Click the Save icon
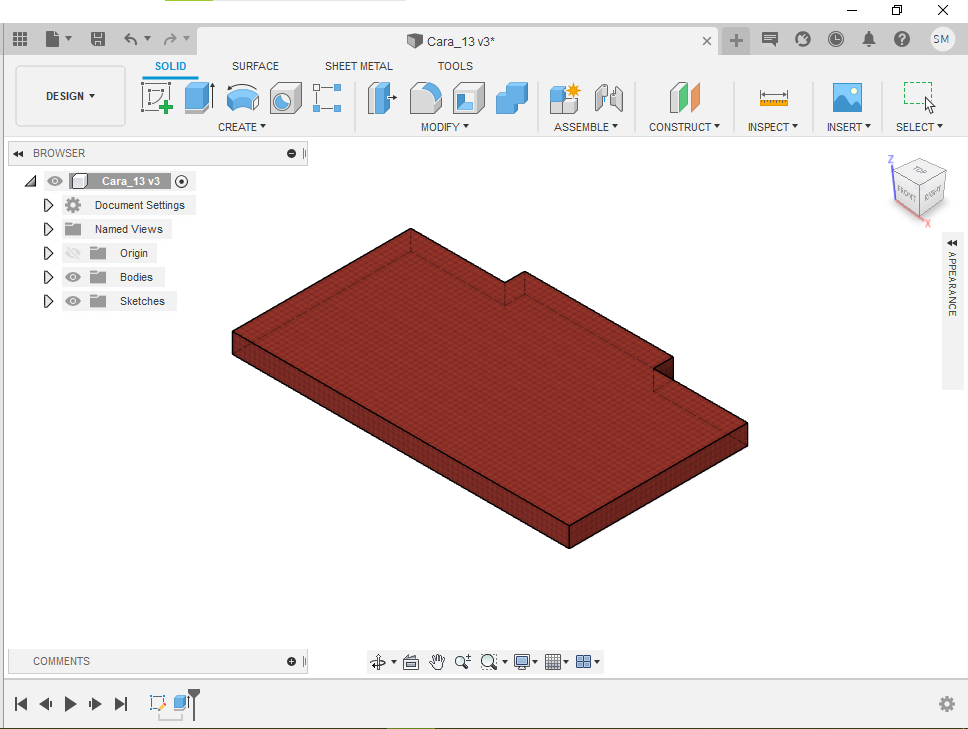968x729 pixels. (x=98, y=40)
